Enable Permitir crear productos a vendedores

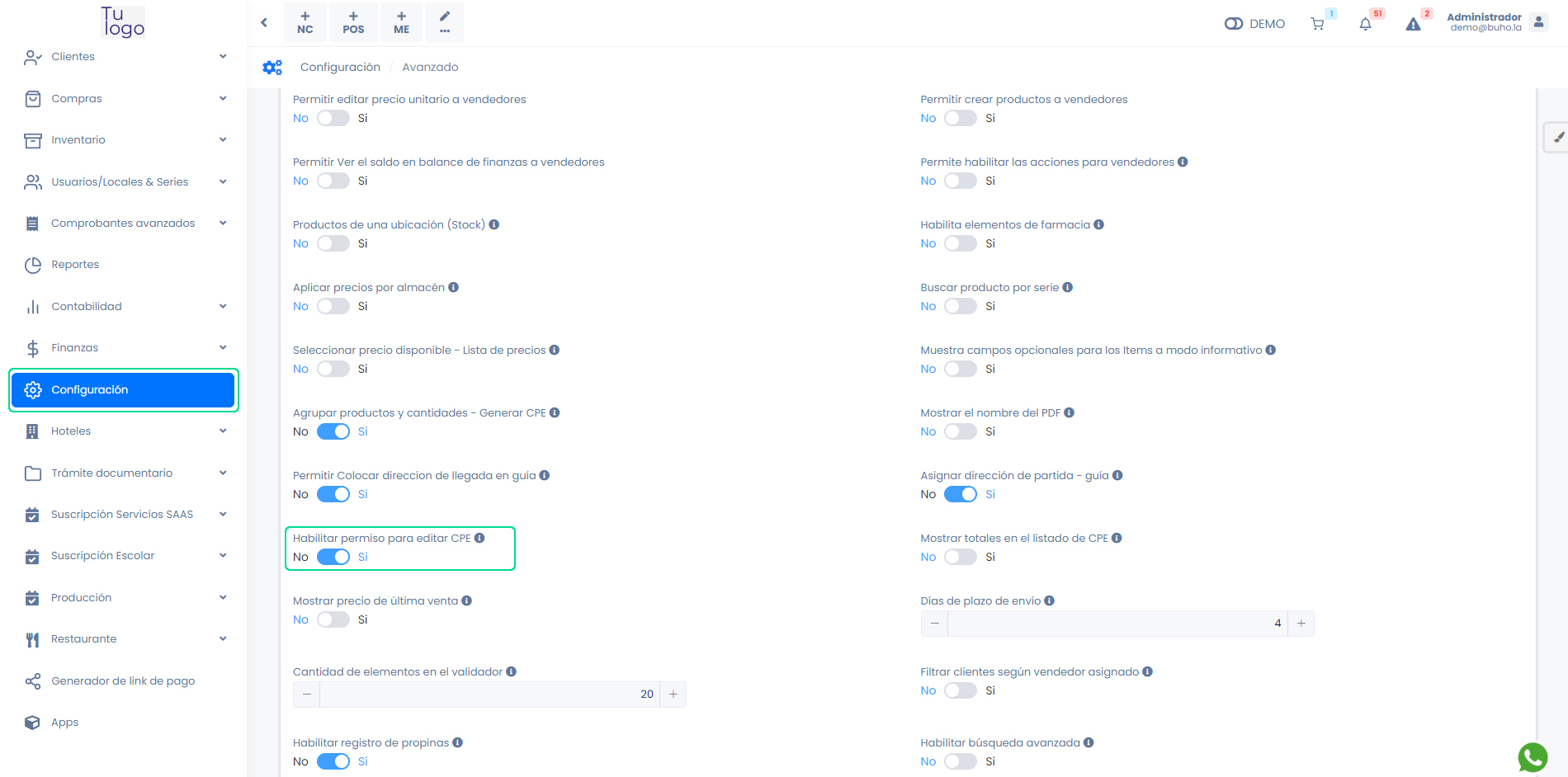point(961,118)
